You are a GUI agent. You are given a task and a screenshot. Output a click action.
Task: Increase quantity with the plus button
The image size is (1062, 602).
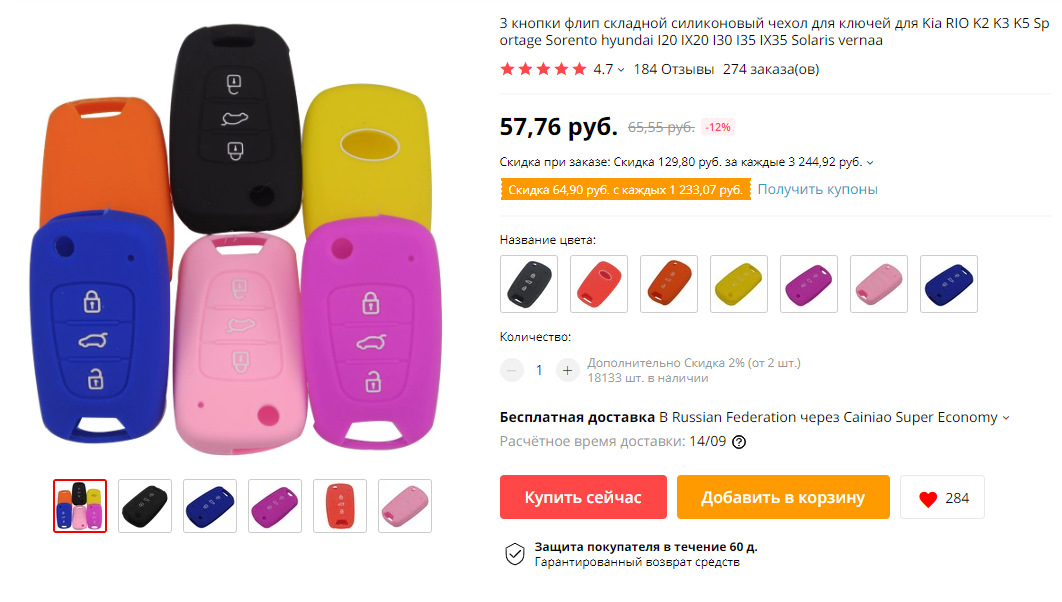(568, 370)
